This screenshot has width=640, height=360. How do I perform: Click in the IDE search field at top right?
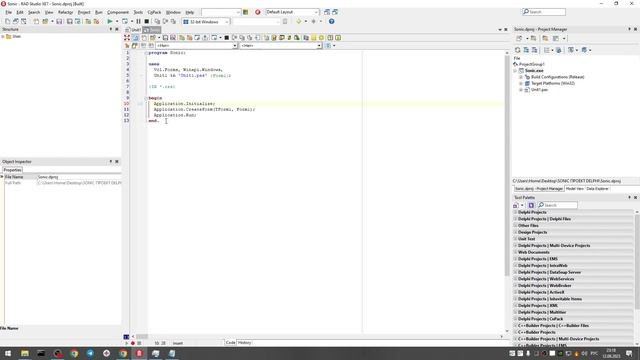(x=544, y=12)
